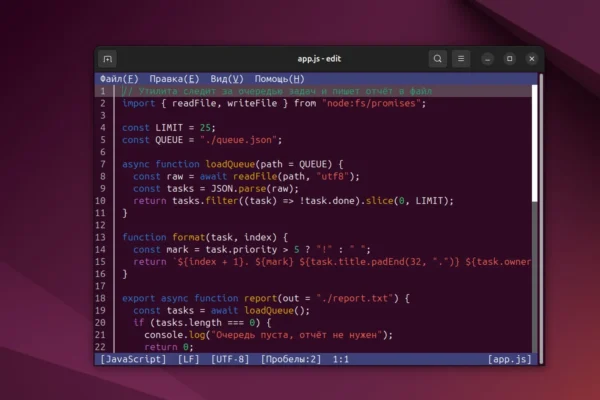Open the terminal search icon
Image resolution: width=600 pixels, height=400 pixels.
pyautogui.click(x=437, y=59)
